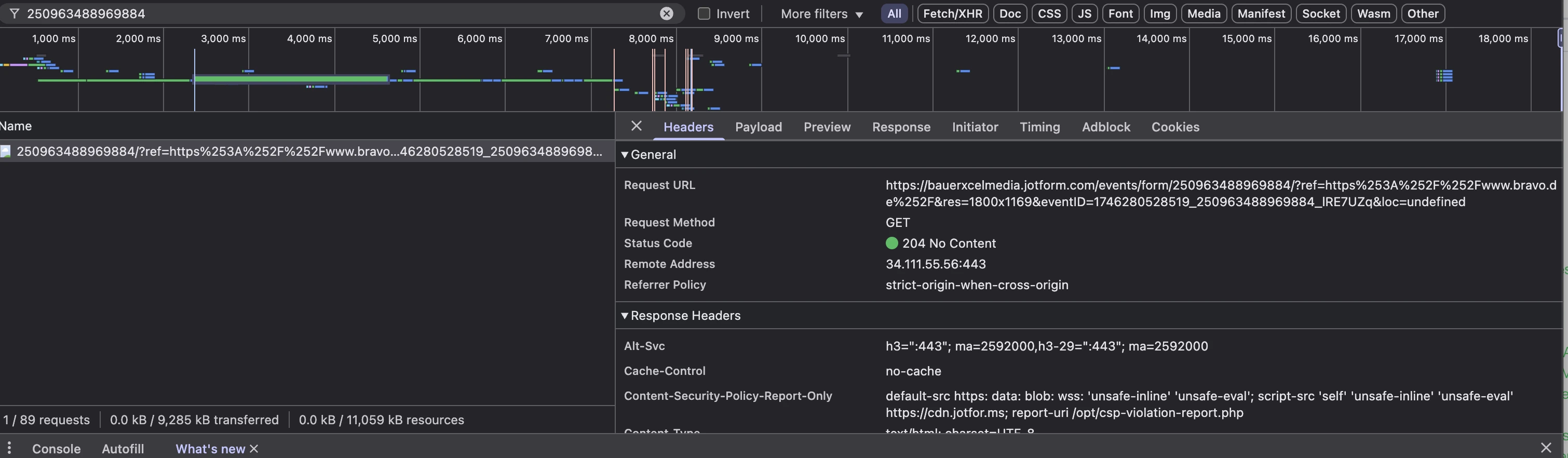This screenshot has width=1568, height=458.
Task: Click the green status code indicator dot
Action: pyautogui.click(x=891, y=243)
